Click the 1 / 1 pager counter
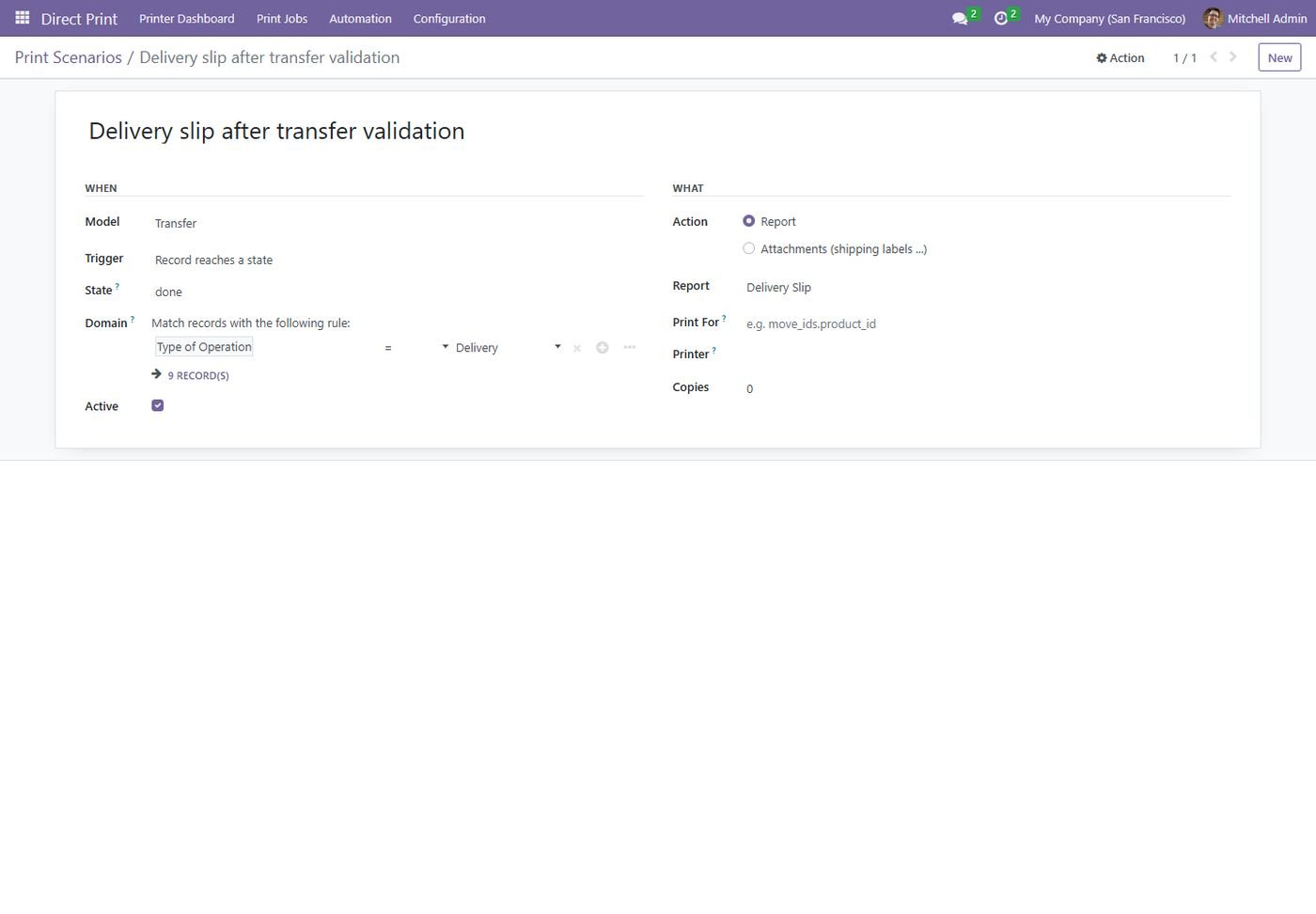Image resolution: width=1316 pixels, height=914 pixels. click(x=1184, y=57)
